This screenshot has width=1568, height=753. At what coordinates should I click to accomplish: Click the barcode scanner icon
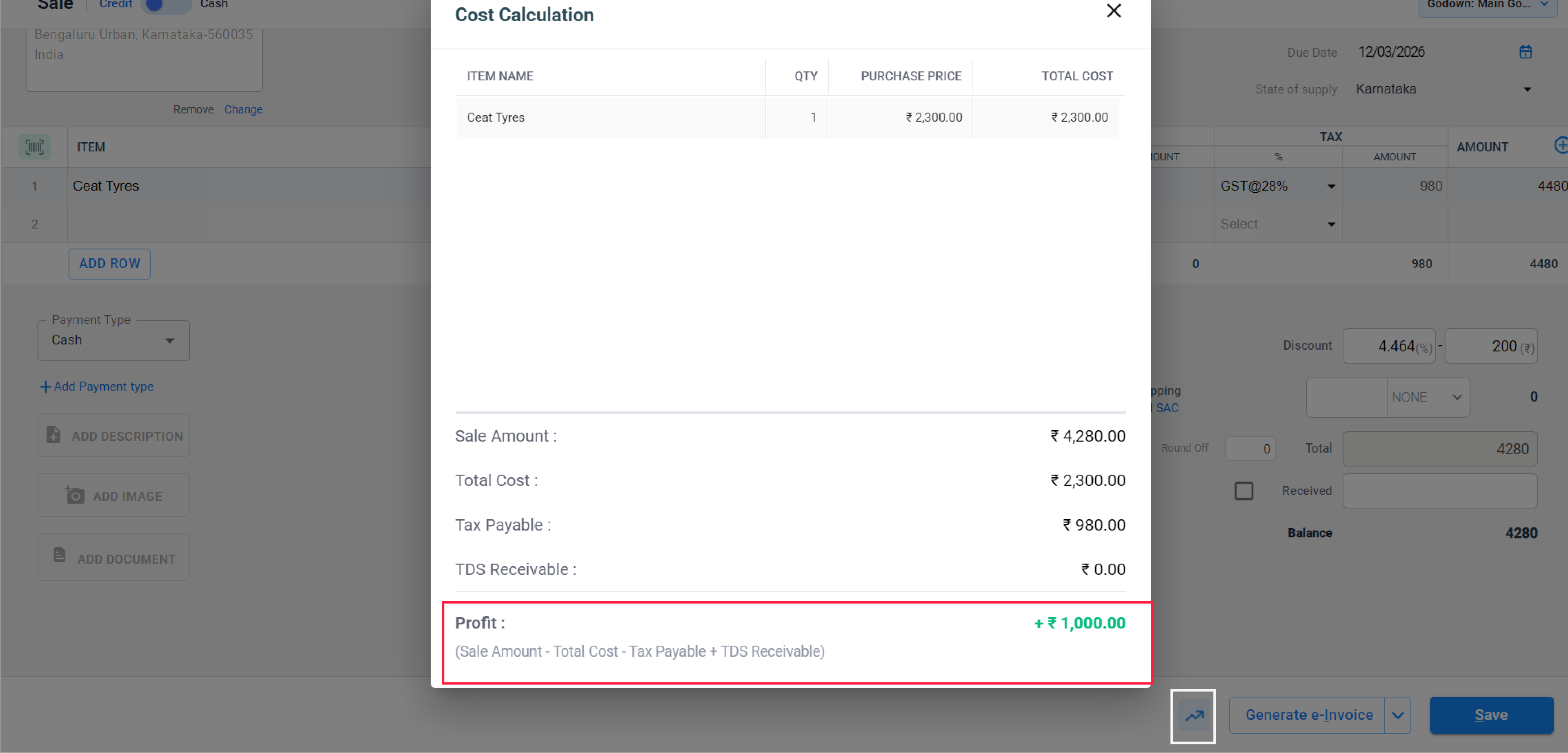[x=35, y=147]
